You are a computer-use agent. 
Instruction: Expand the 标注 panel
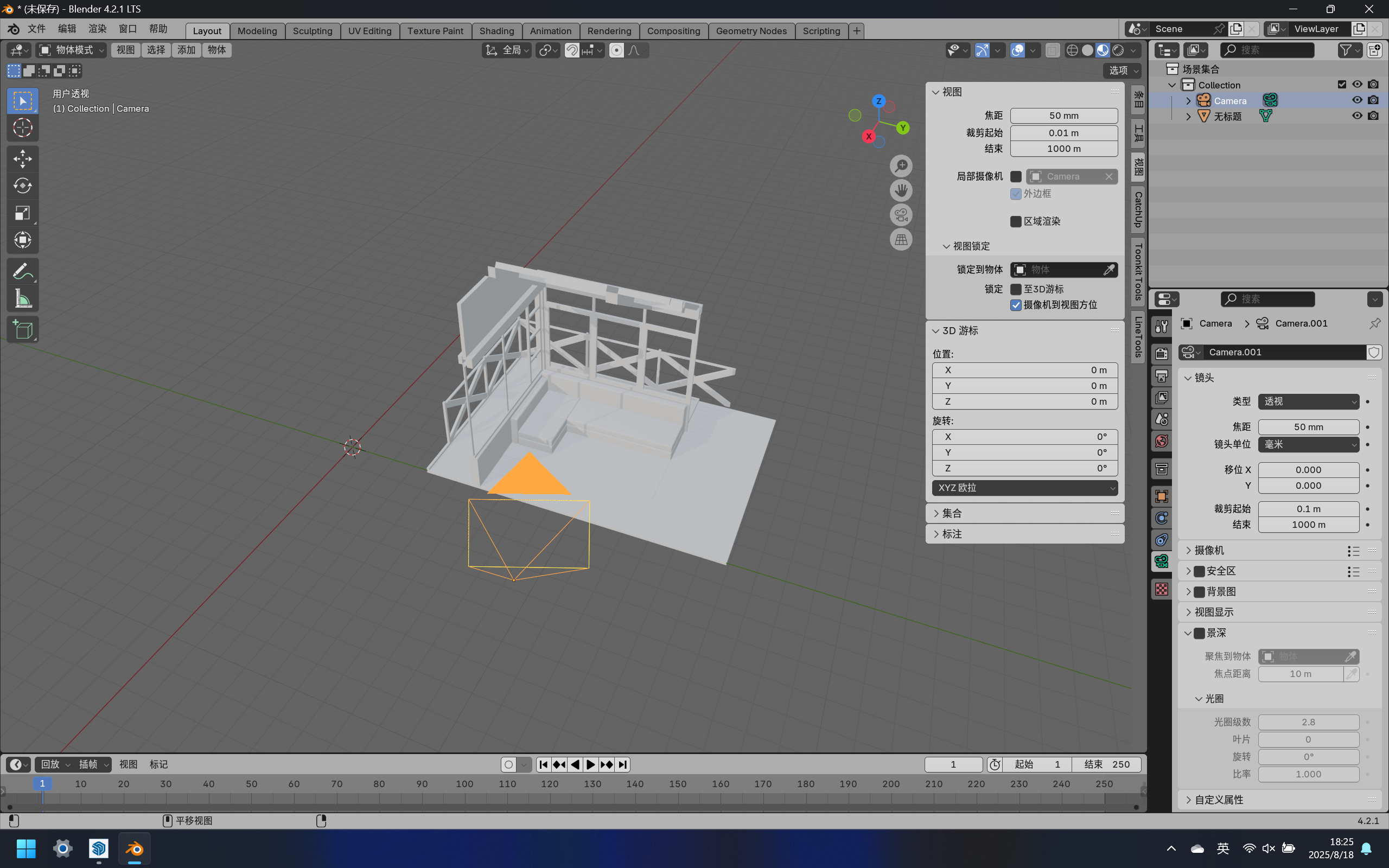pos(1024,534)
